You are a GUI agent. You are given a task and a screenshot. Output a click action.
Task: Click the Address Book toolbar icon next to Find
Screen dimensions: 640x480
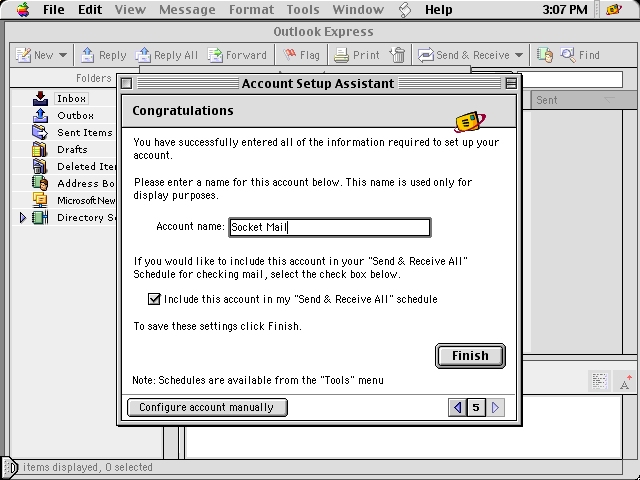point(544,55)
